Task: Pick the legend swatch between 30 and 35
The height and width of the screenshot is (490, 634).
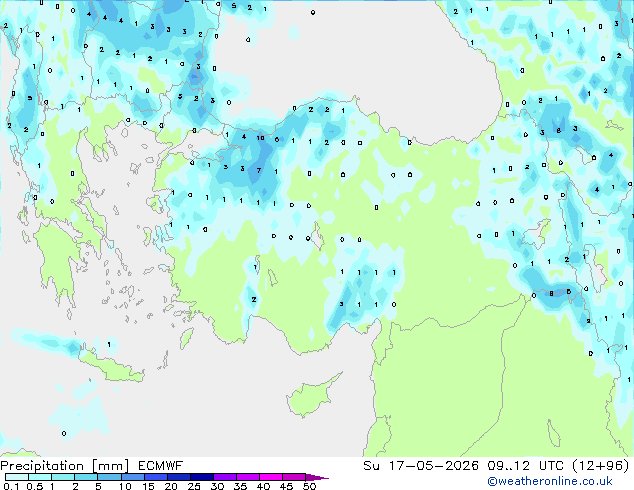Action: click(x=224, y=477)
